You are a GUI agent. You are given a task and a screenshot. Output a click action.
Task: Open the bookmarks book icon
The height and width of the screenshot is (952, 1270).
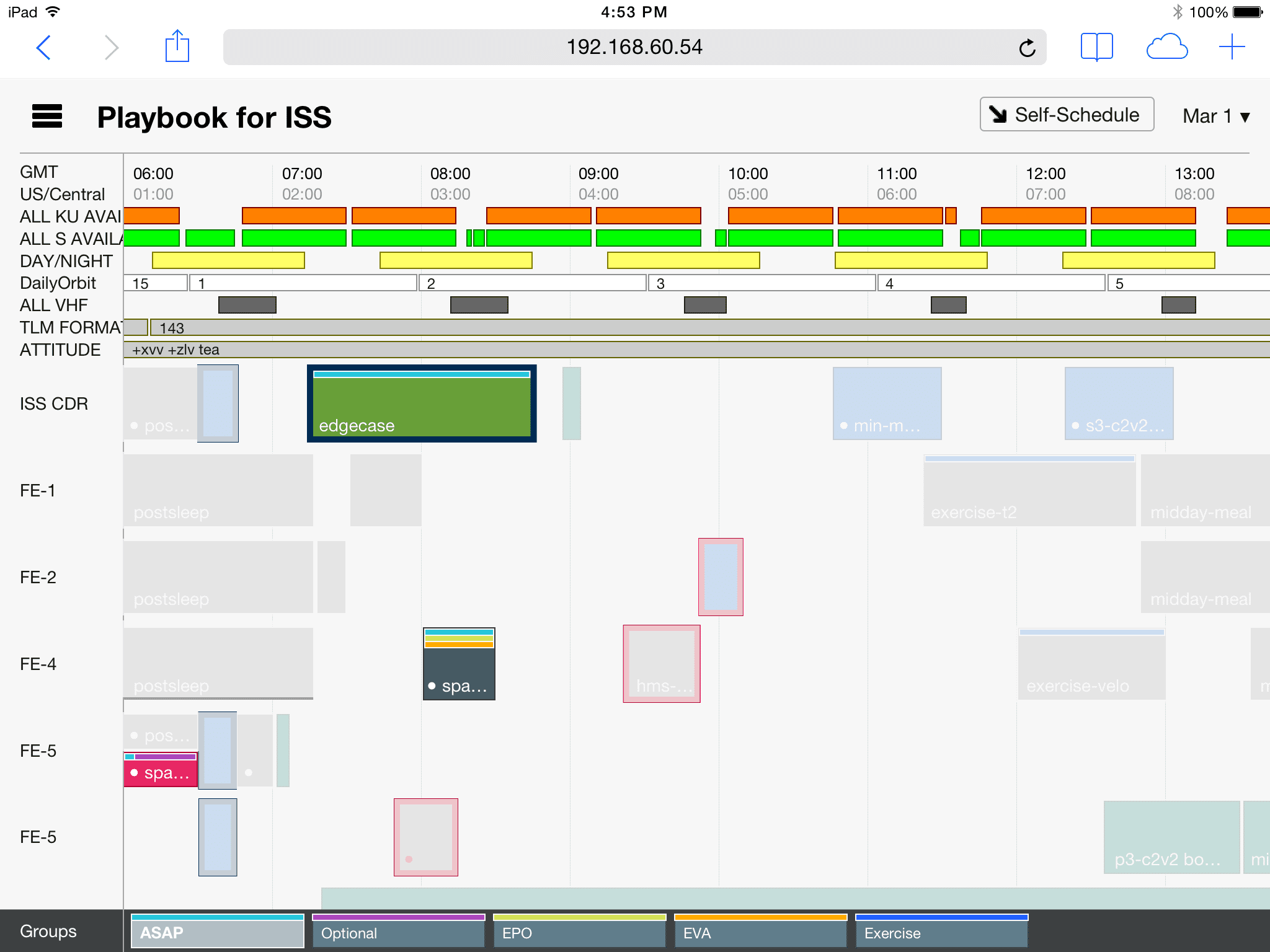click(1096, 47)
